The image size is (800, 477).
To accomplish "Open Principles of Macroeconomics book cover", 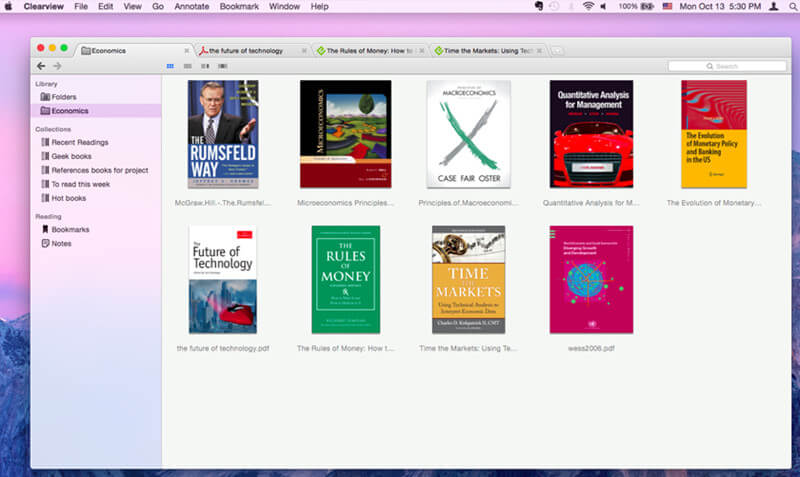I will tap(468, 134).
